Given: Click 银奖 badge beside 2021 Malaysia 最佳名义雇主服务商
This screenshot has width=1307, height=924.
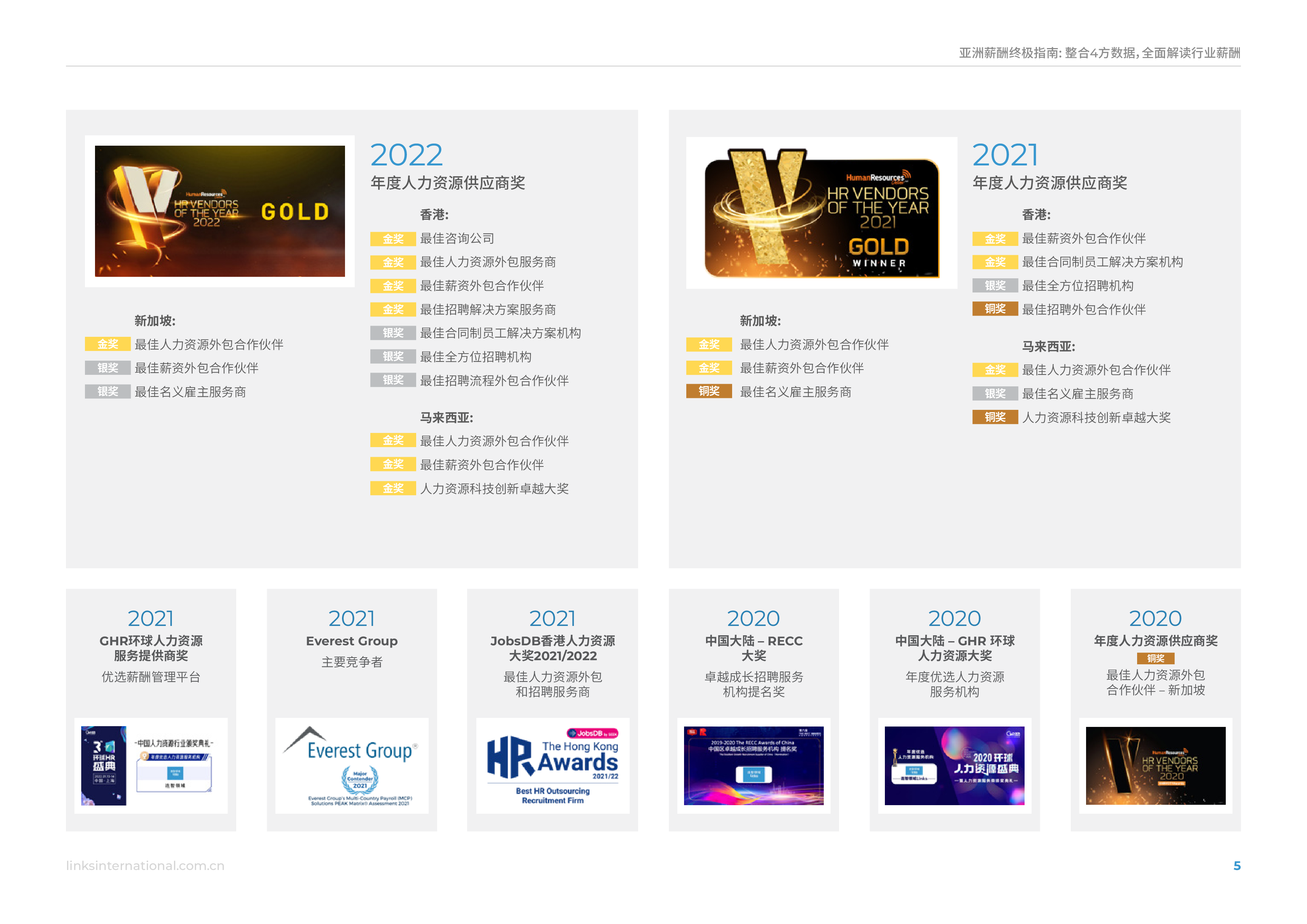Looking at the screenshot, I should (x=995, y=394).
